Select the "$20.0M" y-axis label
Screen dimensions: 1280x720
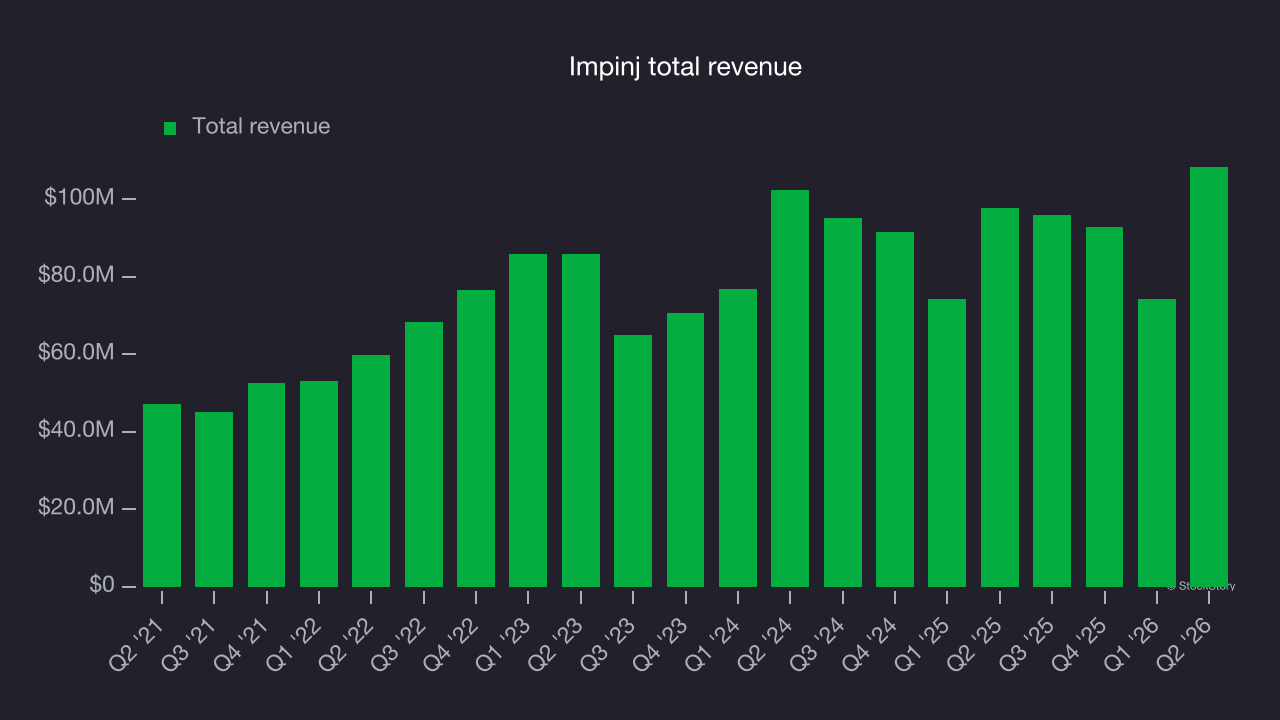76,508
